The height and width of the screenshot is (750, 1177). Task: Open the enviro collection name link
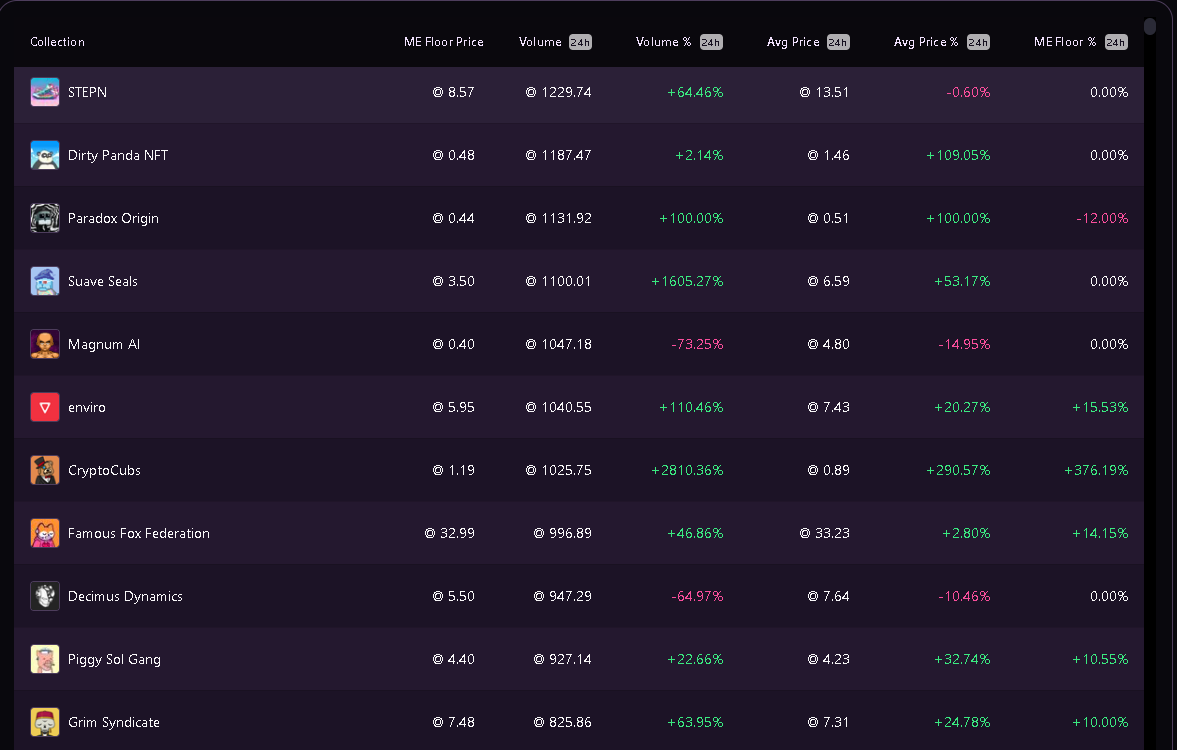[x=86, y=408]
